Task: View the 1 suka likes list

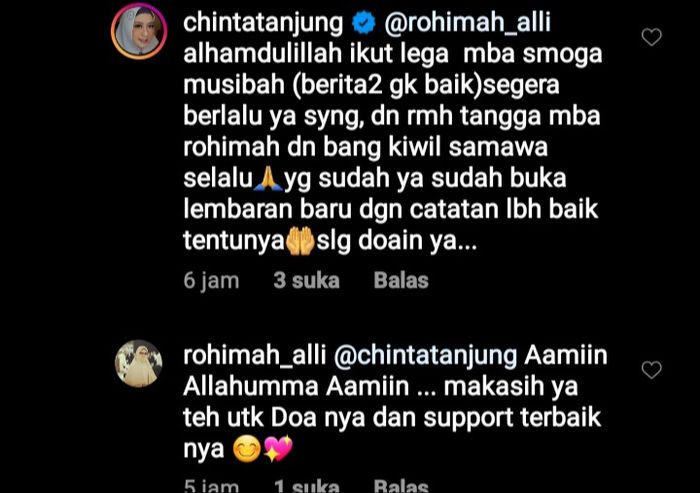Action: coord(306,486)
